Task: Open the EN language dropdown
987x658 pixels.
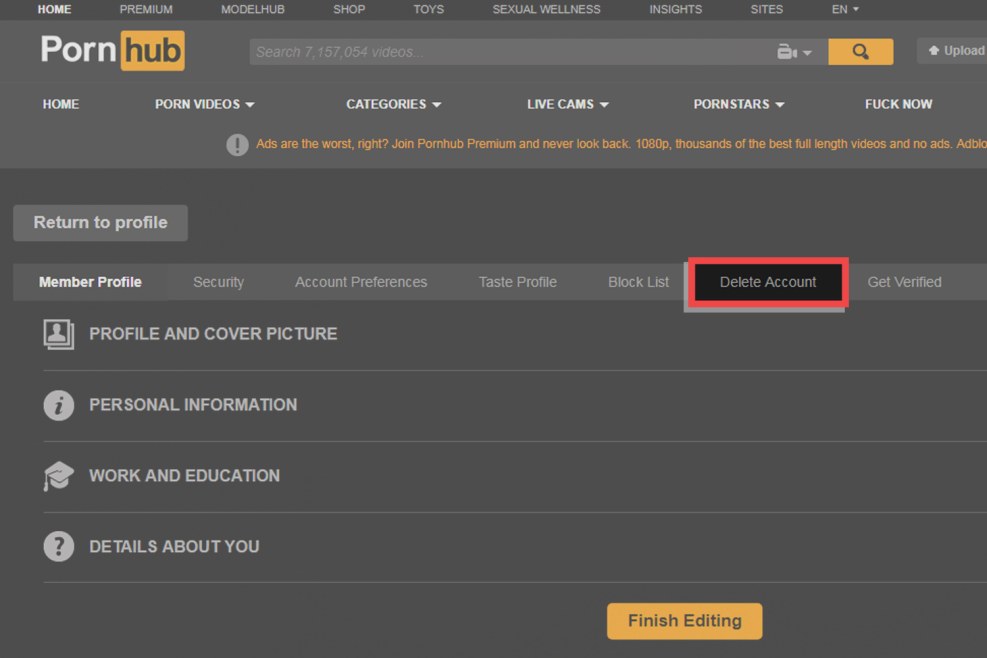Action: 845,9
